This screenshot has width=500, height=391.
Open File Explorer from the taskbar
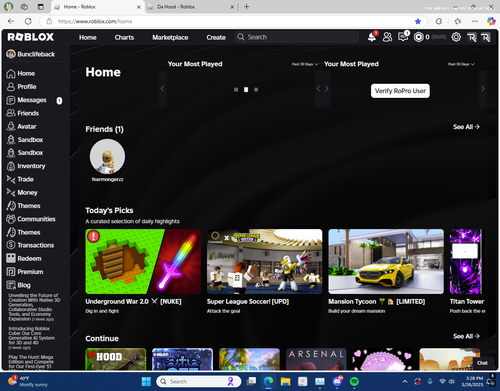point(285,381)
